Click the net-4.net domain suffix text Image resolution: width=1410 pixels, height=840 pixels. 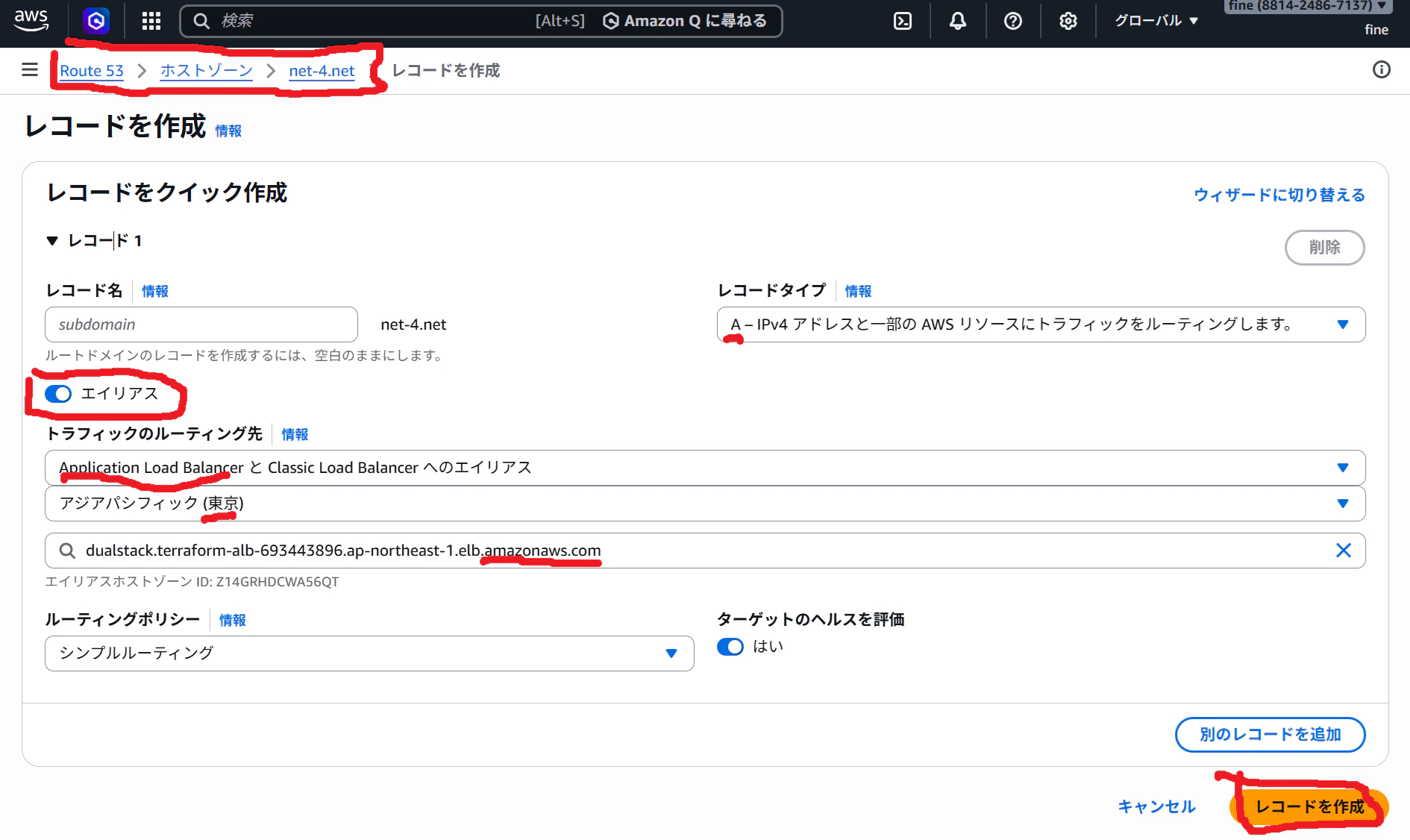(413, 325)
